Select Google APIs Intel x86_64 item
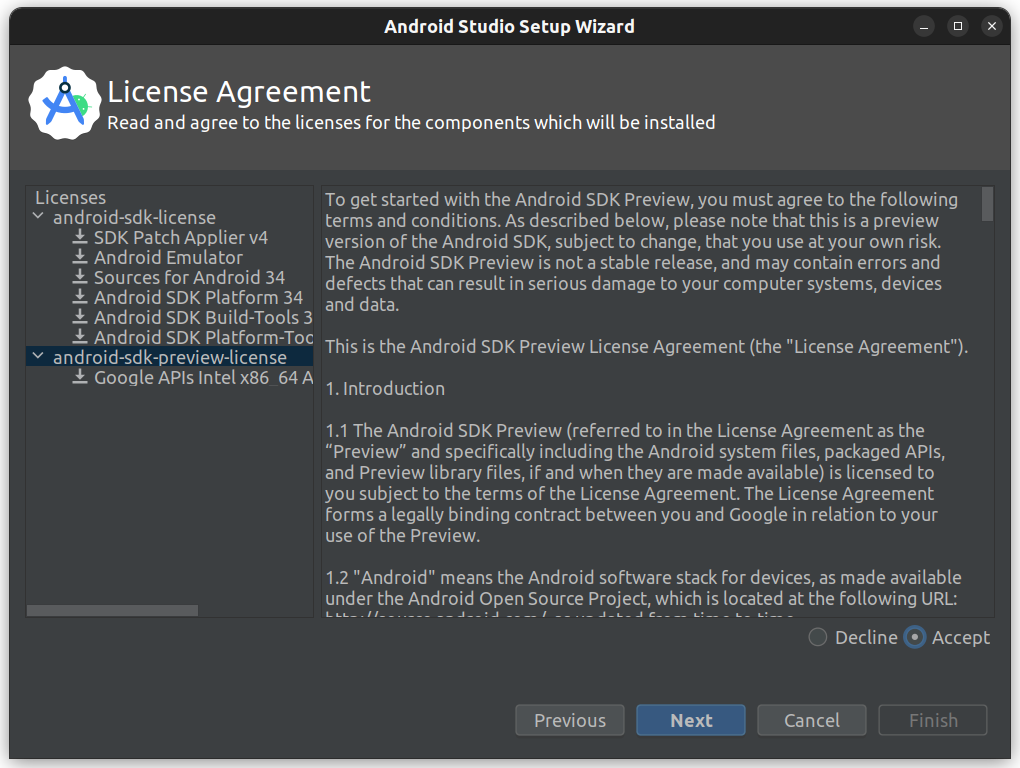Screen dimensions: 1020x768 (x=203, y=378)
